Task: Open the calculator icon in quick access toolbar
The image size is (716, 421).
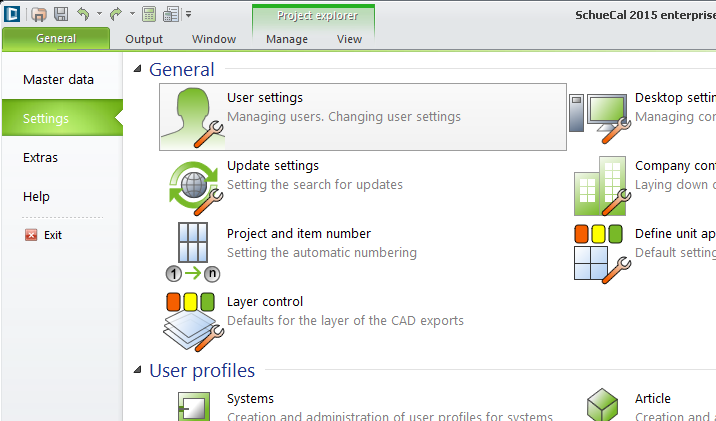Action: coord(149,14)
